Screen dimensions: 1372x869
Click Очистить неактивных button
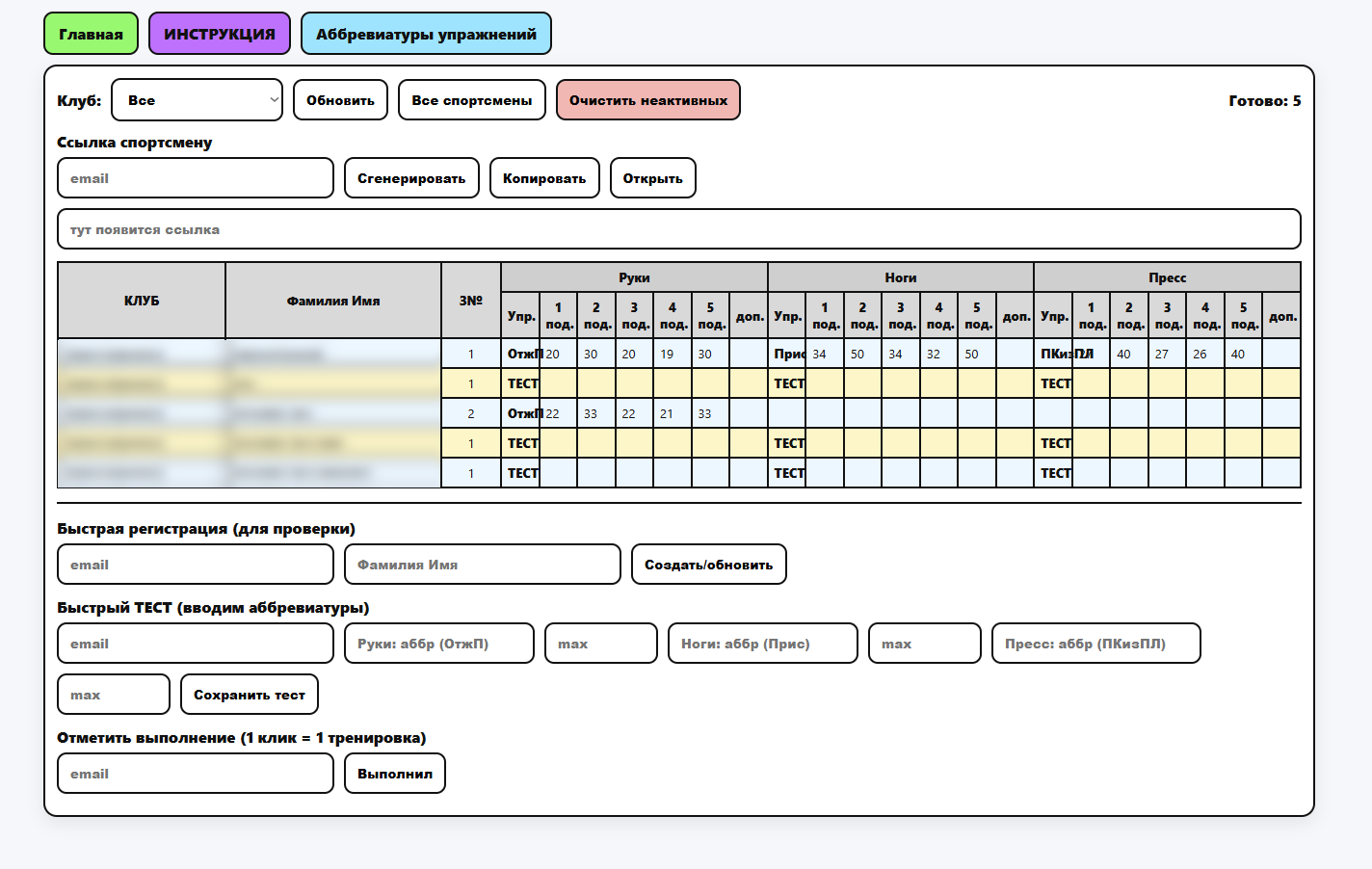click(x=647, y=100)
